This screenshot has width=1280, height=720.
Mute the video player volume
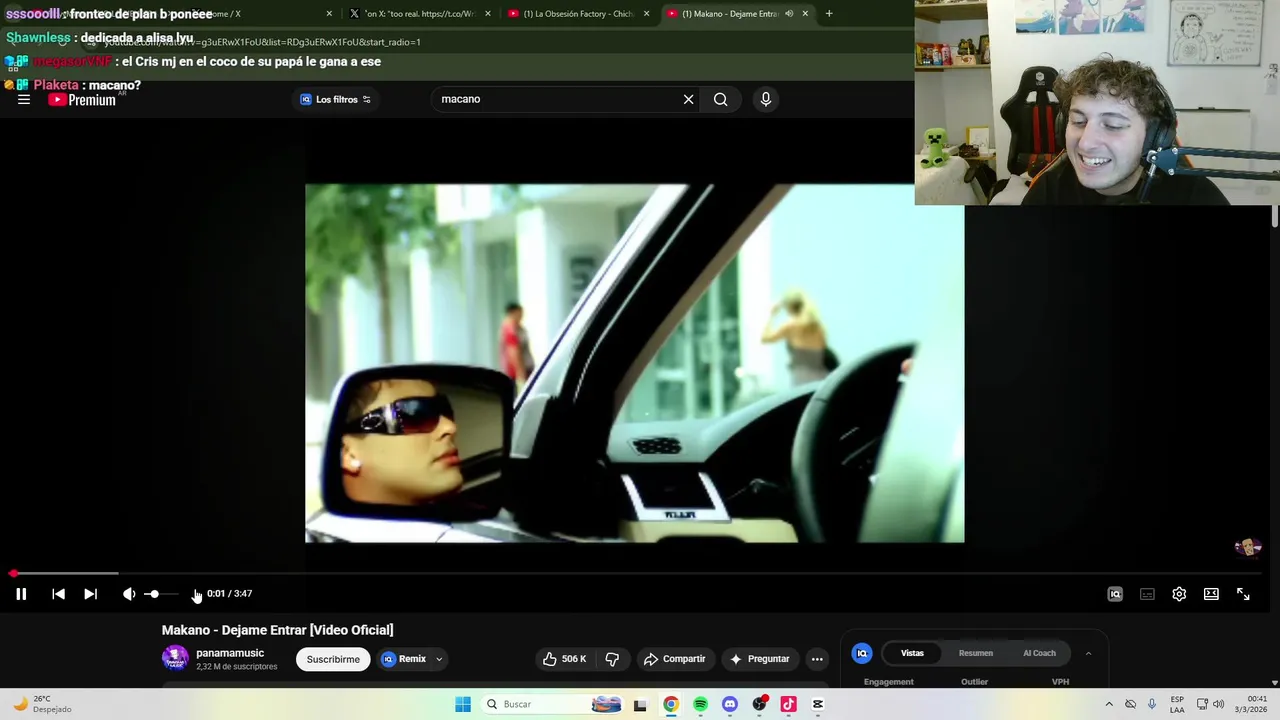tap(129, 594)
